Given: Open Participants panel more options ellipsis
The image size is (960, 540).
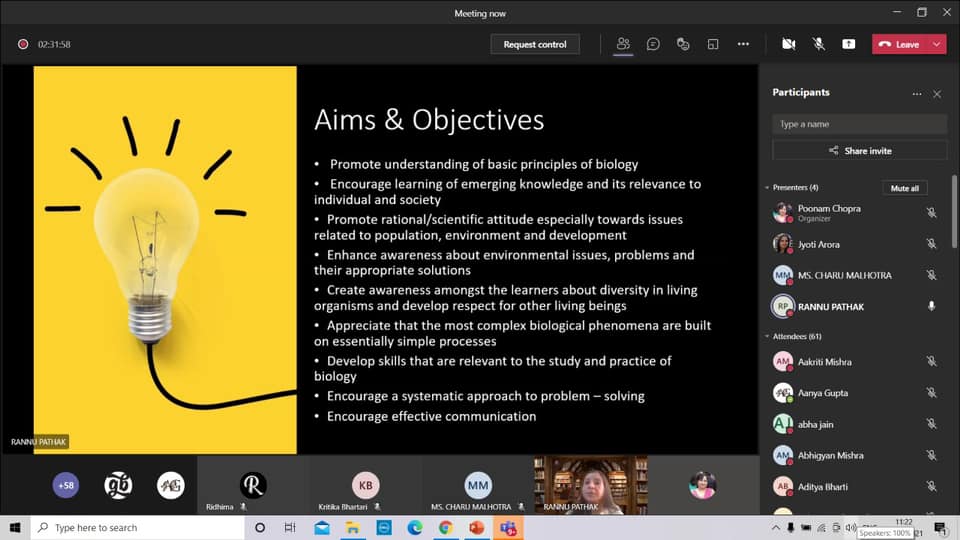Looking at the screenshot, I should click(x=916, y=94).
